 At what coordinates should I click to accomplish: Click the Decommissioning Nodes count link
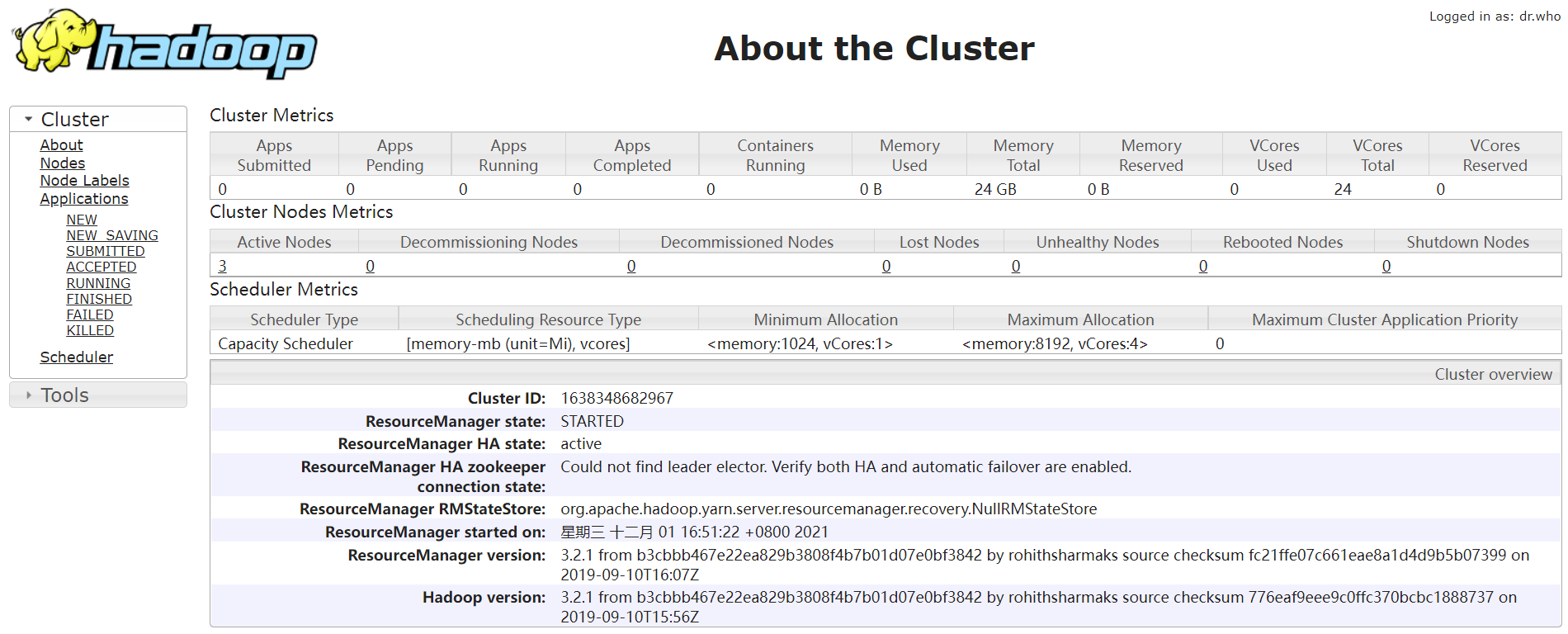[370, 266]
